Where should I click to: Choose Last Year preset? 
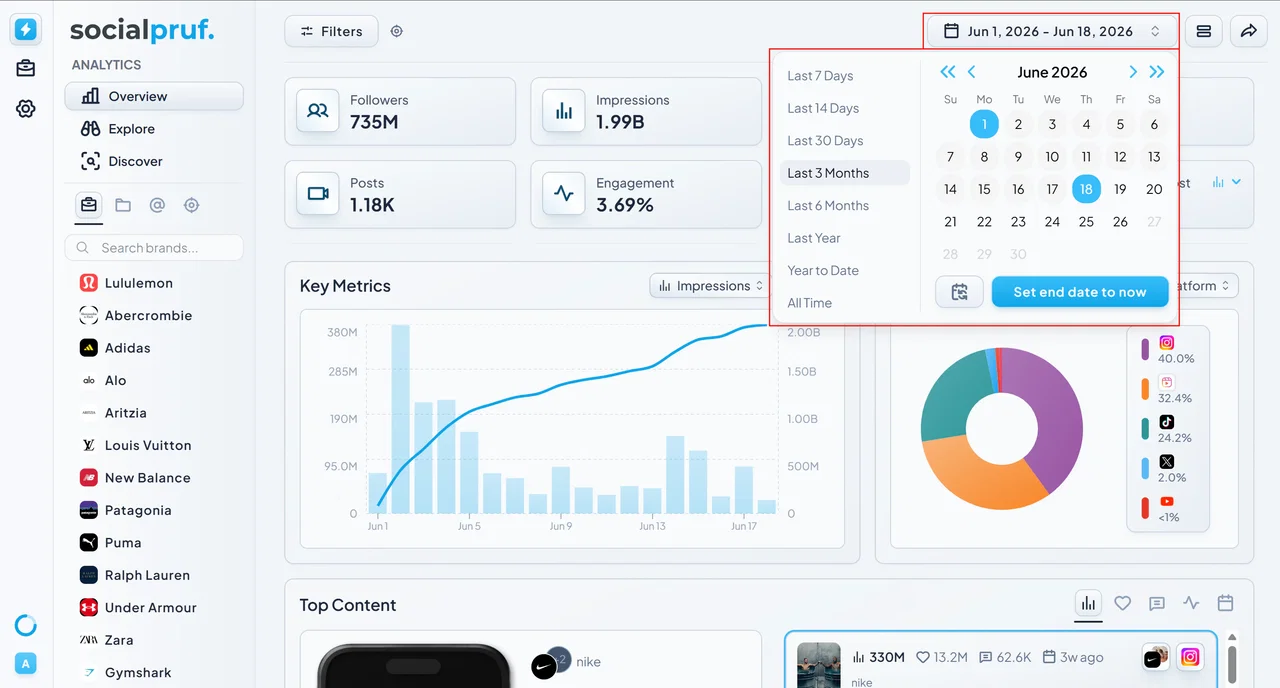pos(844,238)
